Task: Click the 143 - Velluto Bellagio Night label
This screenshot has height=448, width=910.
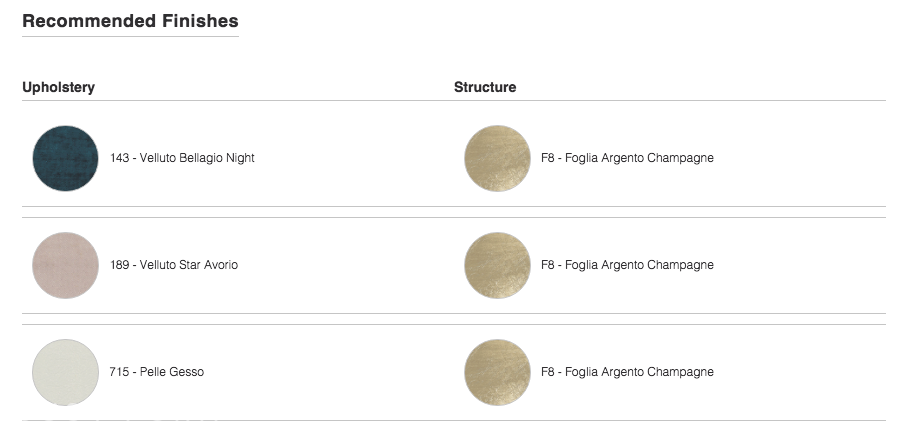Action: tap(182, 158)
